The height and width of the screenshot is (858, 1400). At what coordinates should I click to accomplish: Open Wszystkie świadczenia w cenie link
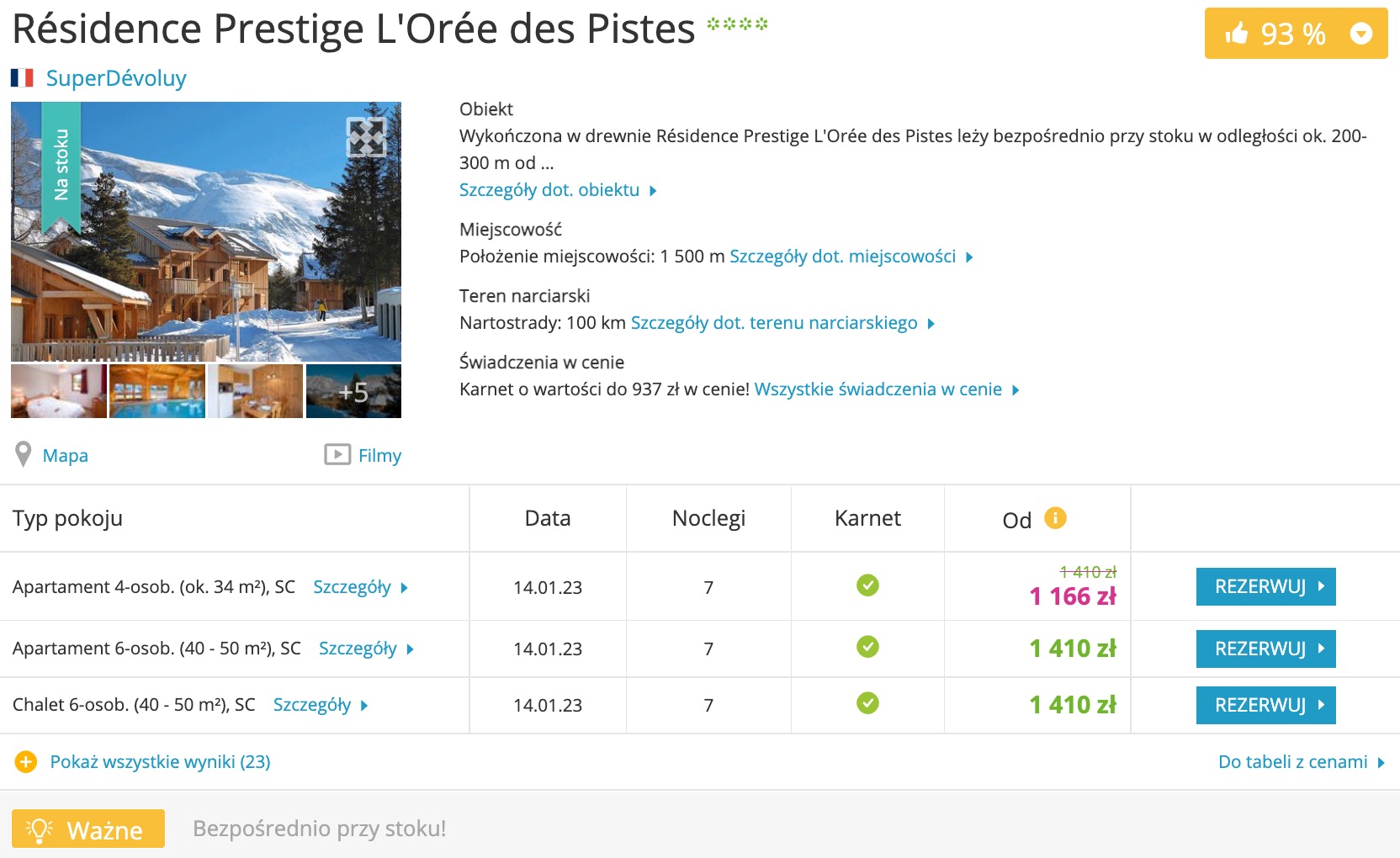point(887,389)
